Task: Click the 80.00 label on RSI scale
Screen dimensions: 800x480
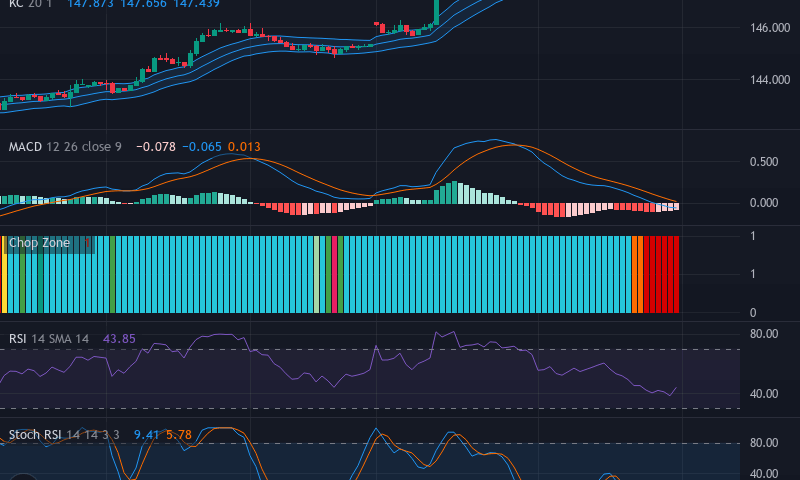Action: [x=764, y=334]
